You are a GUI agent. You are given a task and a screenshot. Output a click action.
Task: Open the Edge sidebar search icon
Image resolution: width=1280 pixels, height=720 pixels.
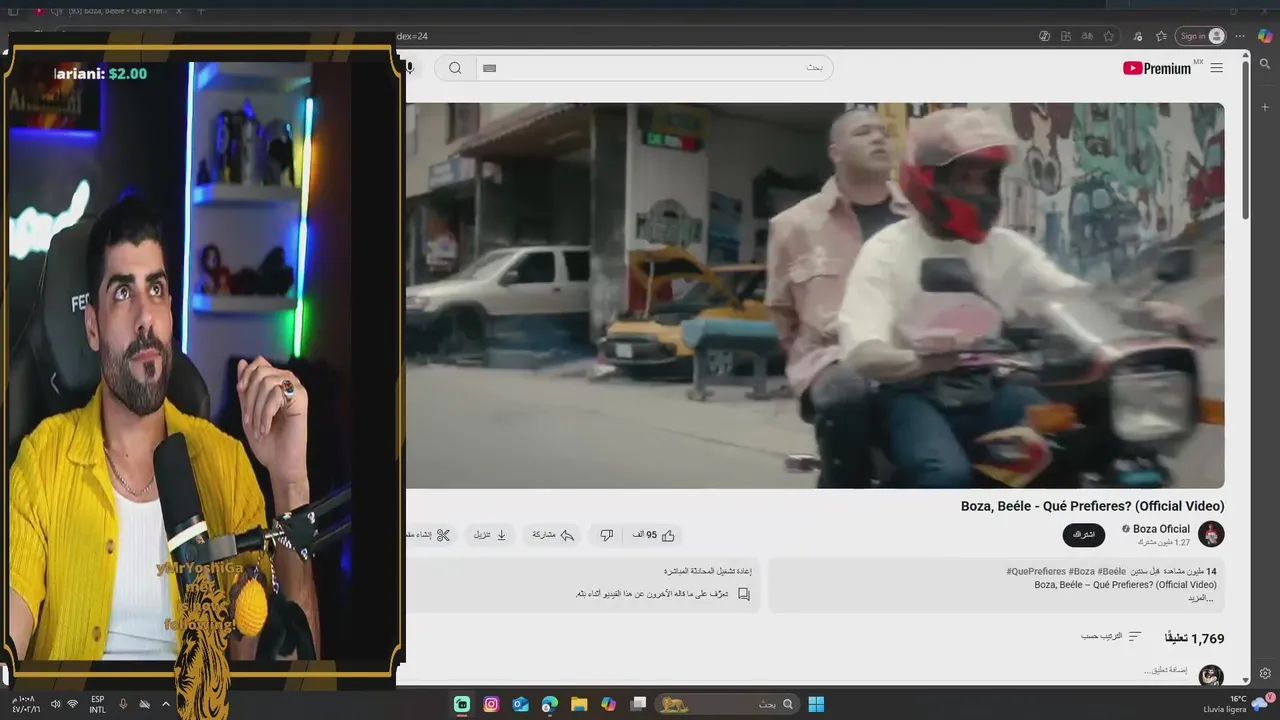(1265, 65)
